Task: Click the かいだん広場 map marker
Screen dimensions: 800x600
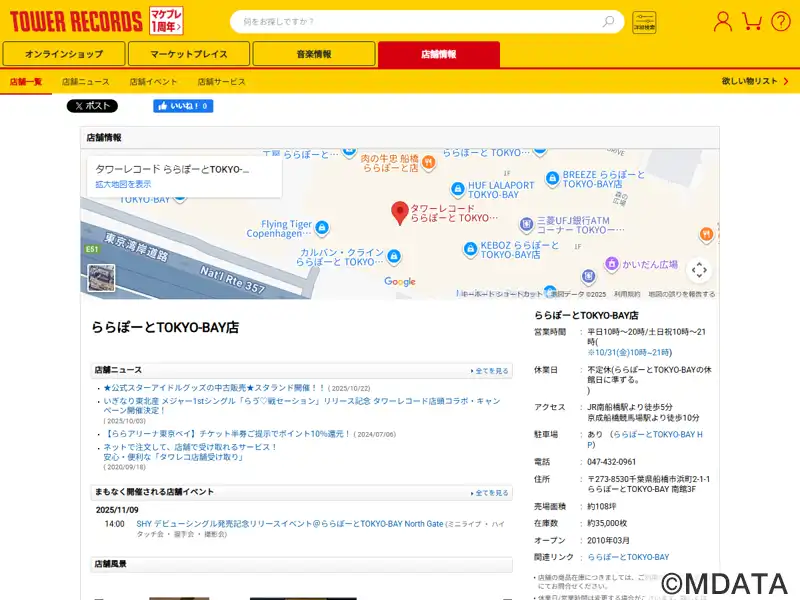Action: pos(611,264)
